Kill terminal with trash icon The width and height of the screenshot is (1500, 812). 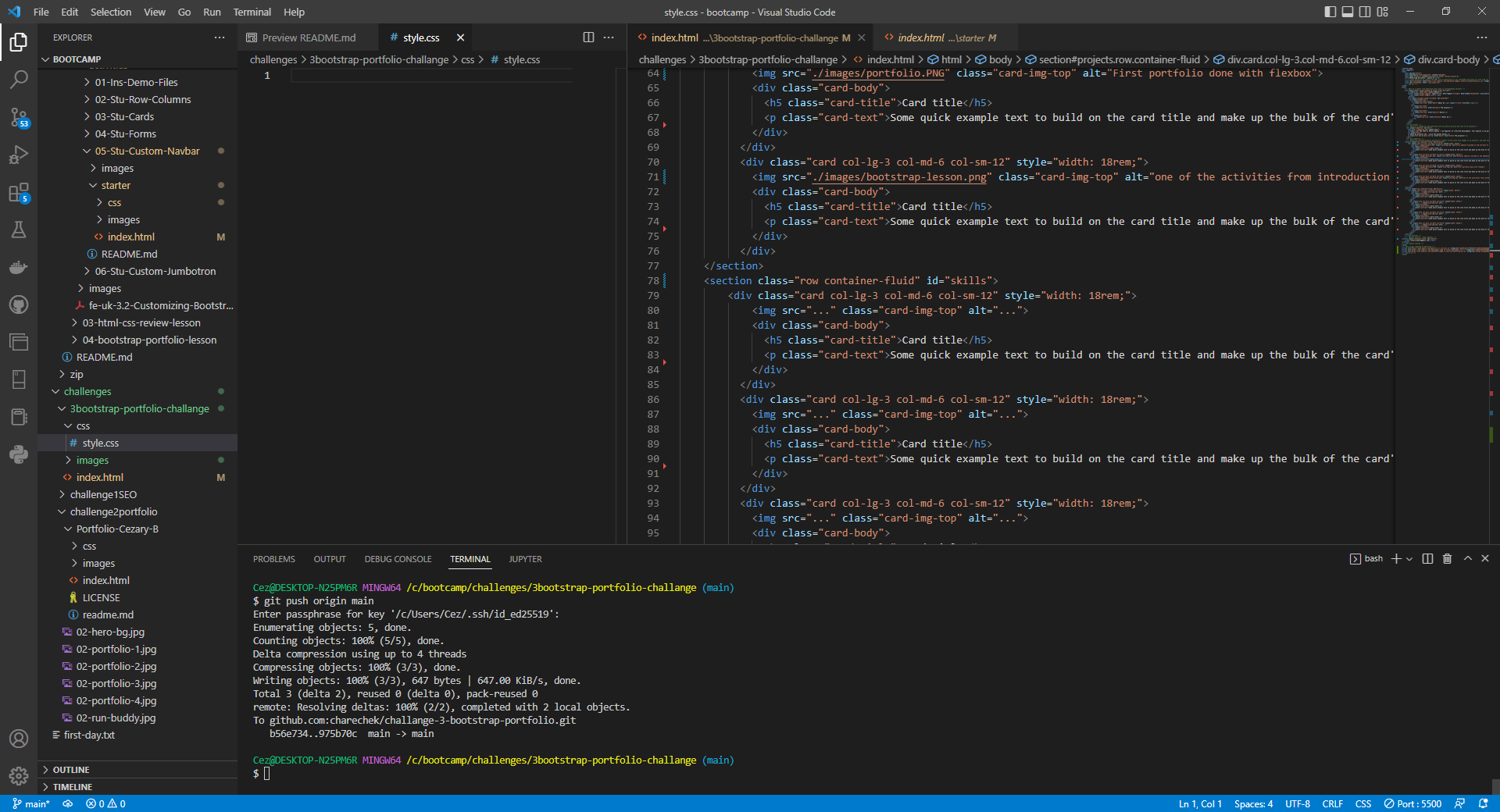pos(1447,559)
